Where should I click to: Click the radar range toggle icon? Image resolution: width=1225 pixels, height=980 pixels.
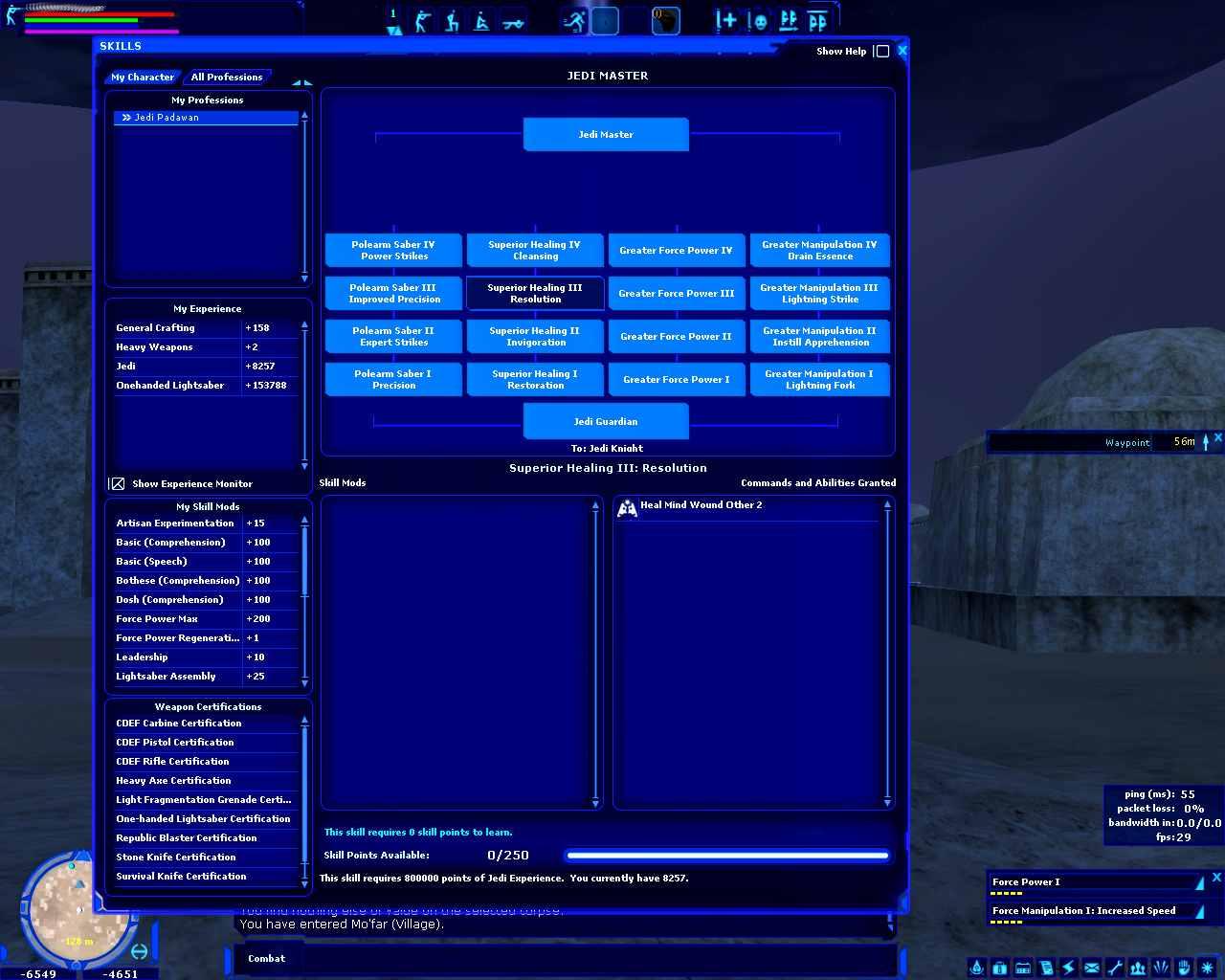(x=140, y=950)
